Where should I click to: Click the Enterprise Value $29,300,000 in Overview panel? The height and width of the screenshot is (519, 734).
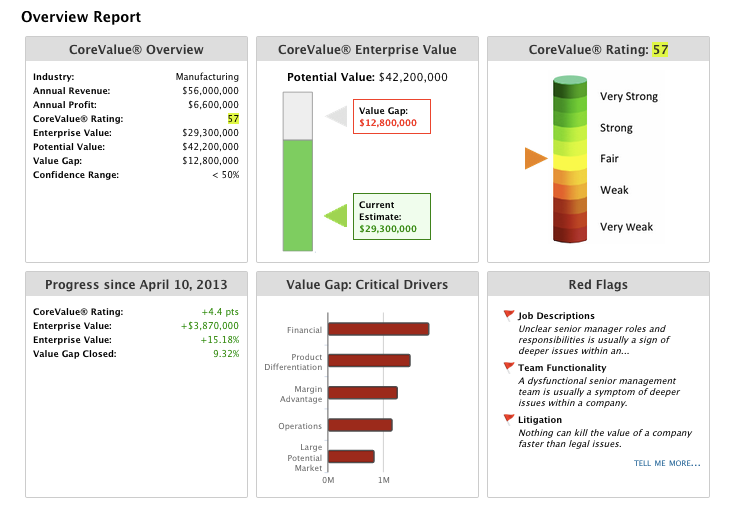click(x=210, y=132)
